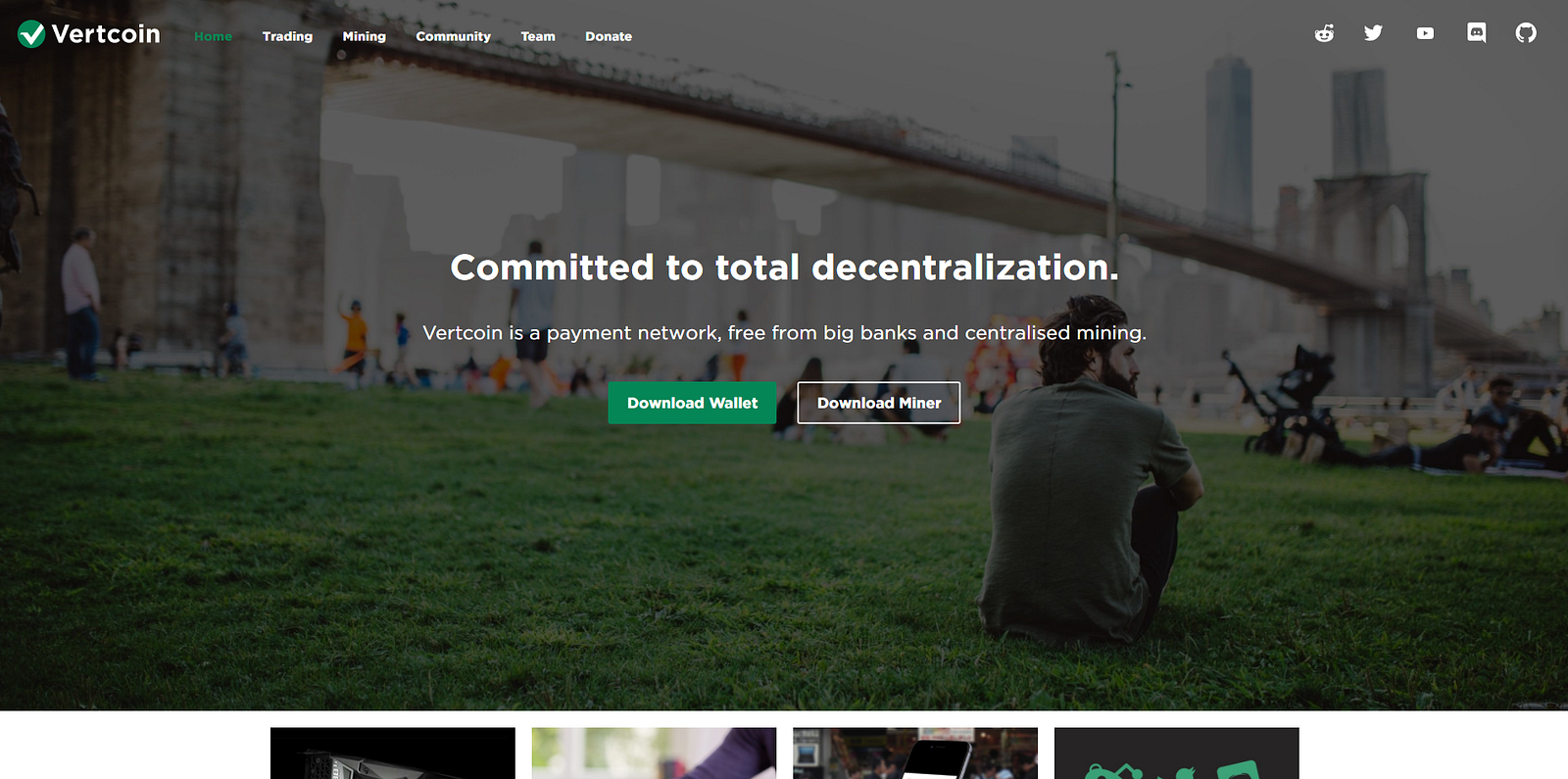Open the GitHub repository icon

pyautogui.click(x=1526, y=33)
